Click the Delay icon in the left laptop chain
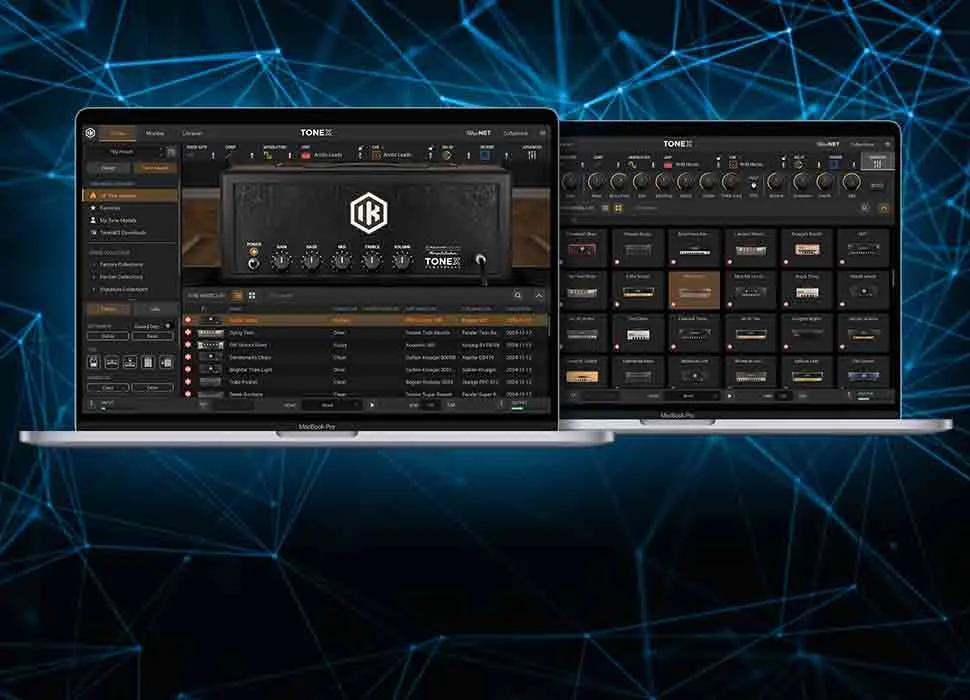Image resolution: width=970 pixels, height=700 pixels. pos(447,155)
